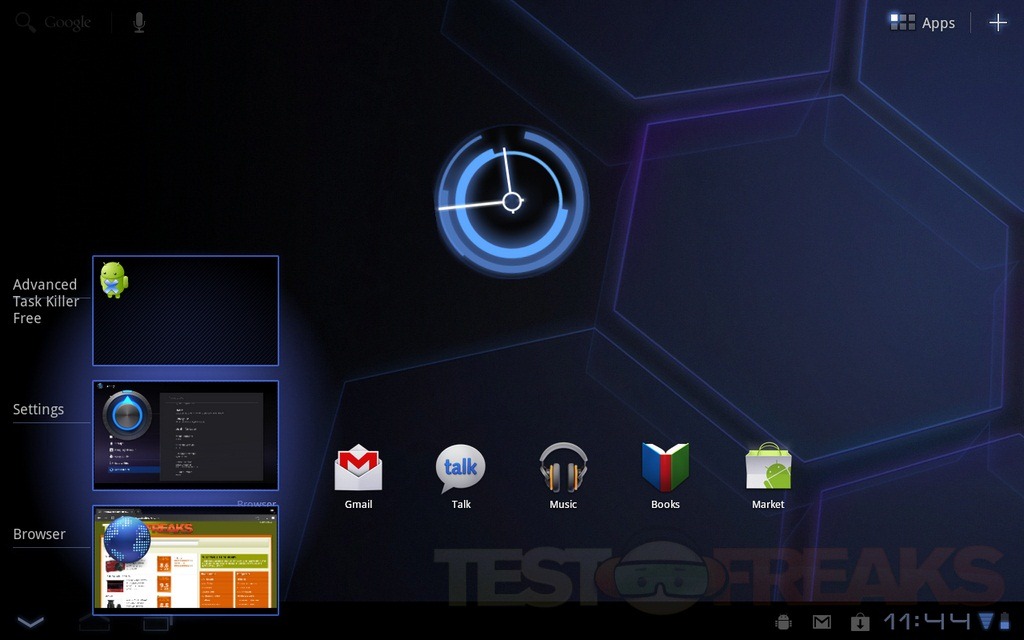Tap the voice search microphone icon

tap(140, 22)
